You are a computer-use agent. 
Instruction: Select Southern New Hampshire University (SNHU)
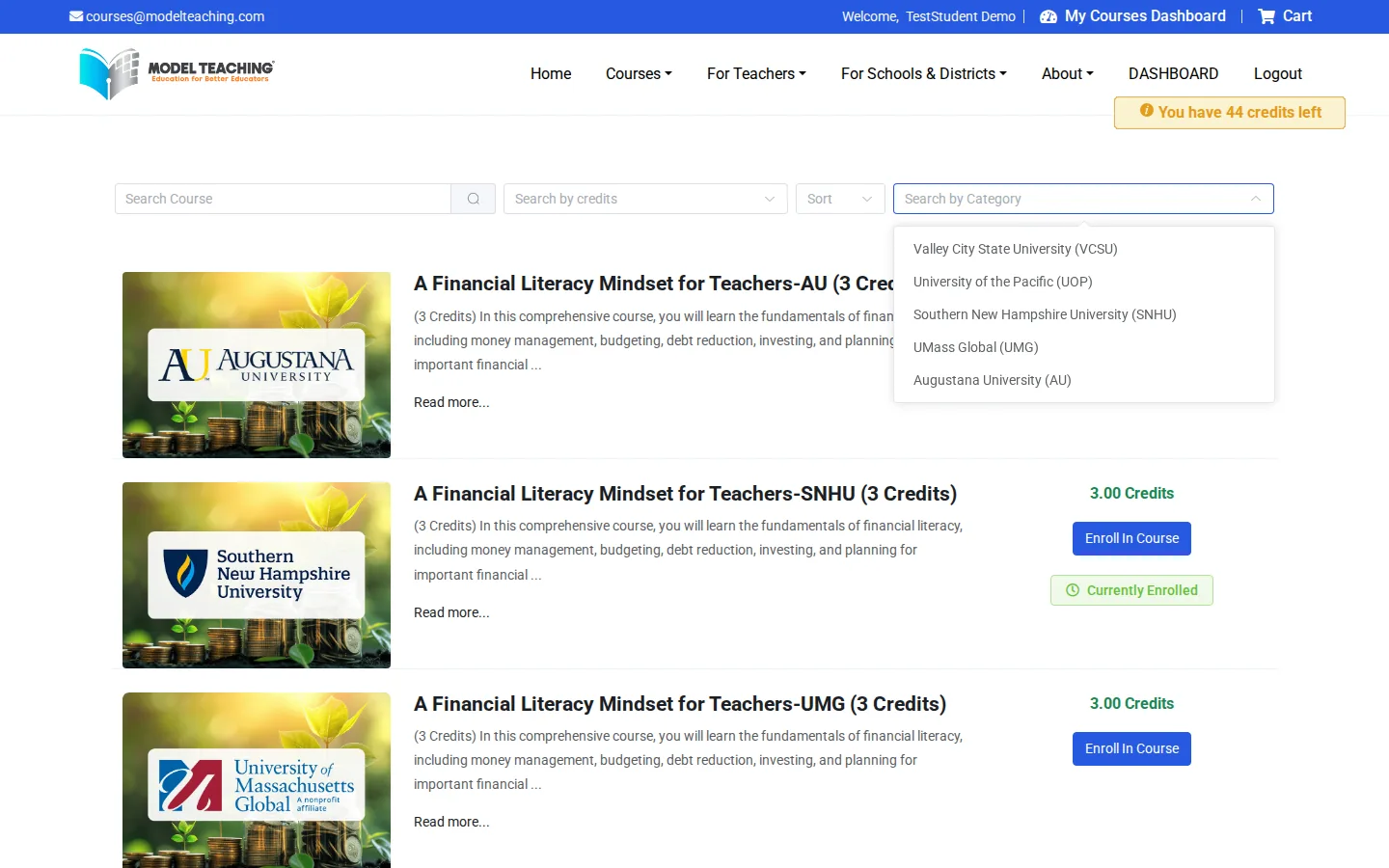(1084, 314)
